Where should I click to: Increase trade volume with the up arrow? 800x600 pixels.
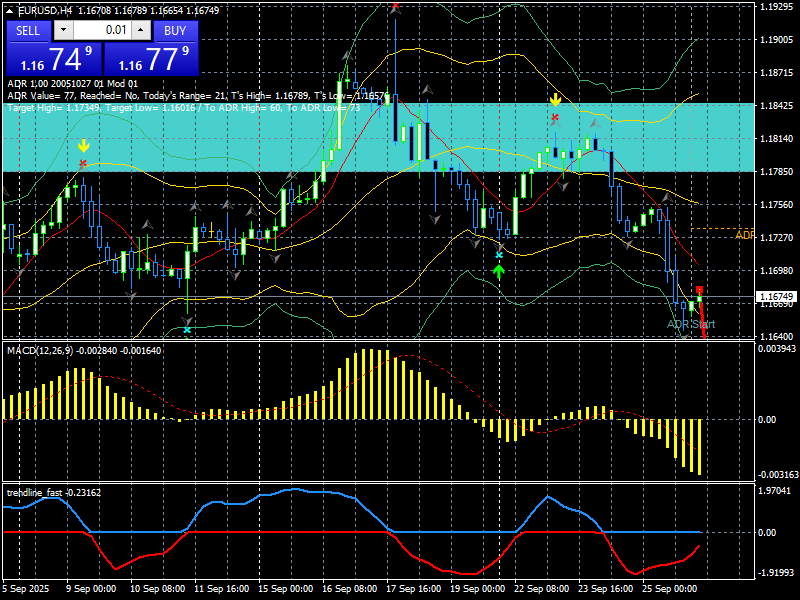pos(141,30)
